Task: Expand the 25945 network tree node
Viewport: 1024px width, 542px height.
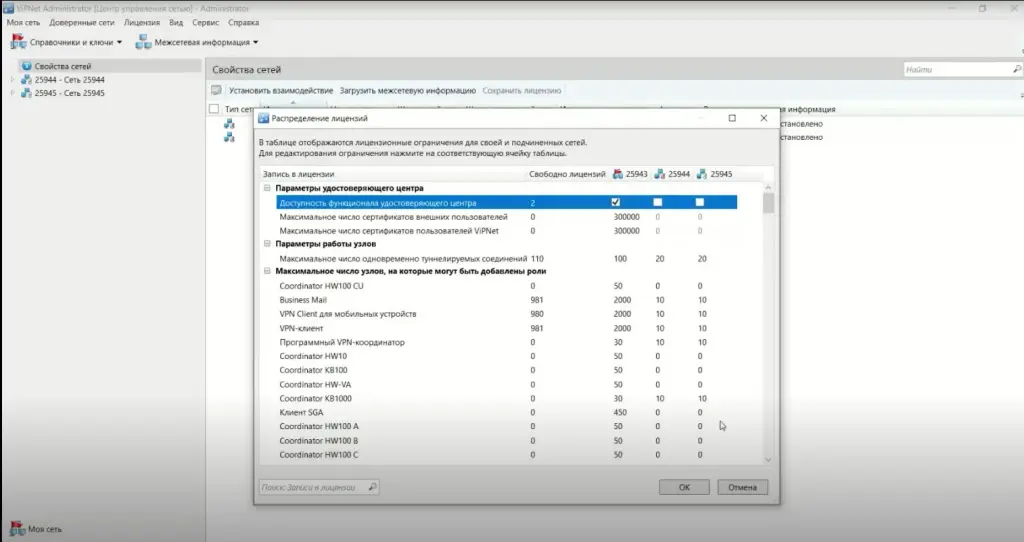Action: click(12, 93)
